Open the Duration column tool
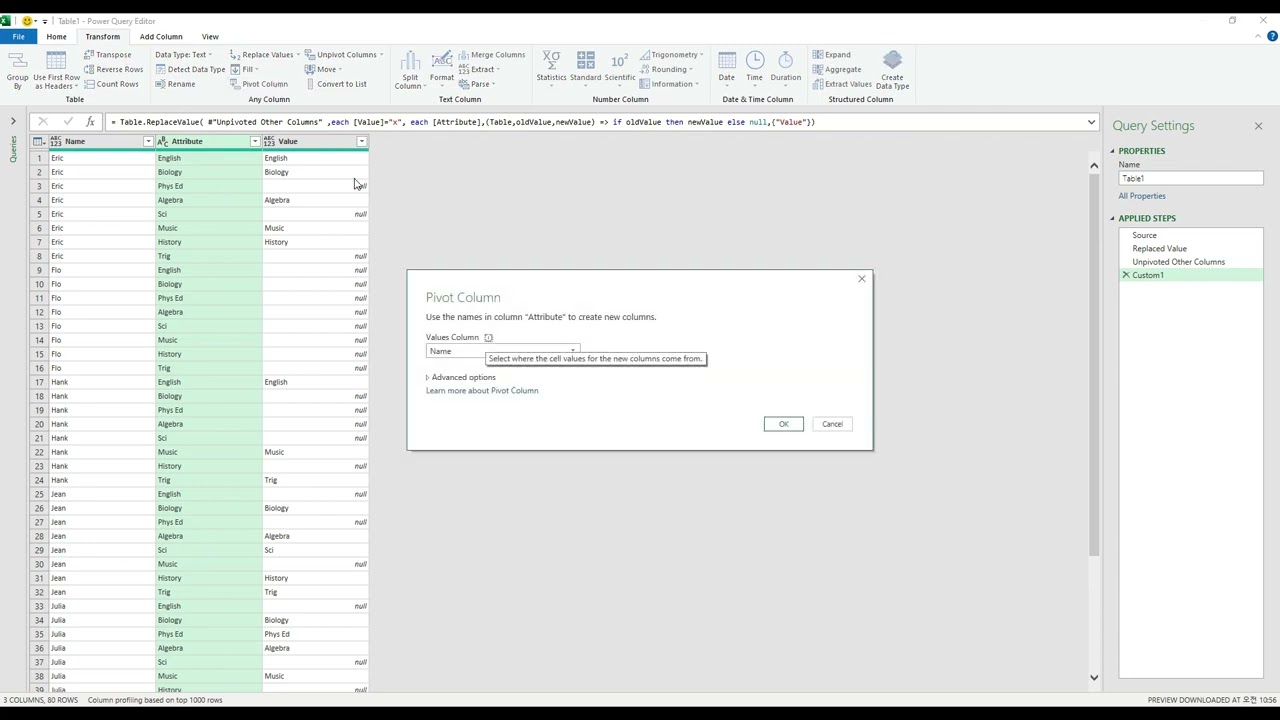 [x=785, y=68]
